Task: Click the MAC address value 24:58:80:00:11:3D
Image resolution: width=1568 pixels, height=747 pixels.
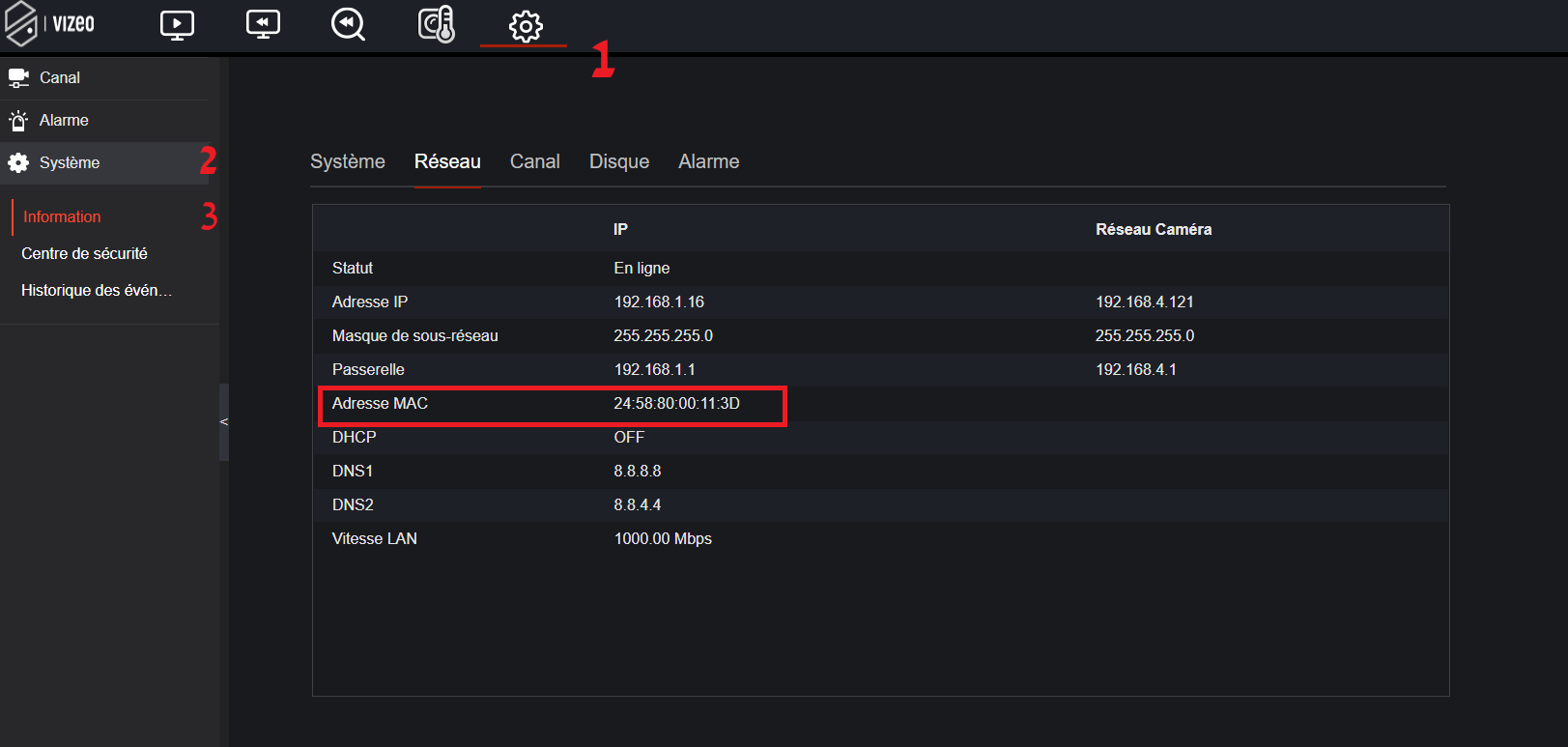Action: (676, 403)
